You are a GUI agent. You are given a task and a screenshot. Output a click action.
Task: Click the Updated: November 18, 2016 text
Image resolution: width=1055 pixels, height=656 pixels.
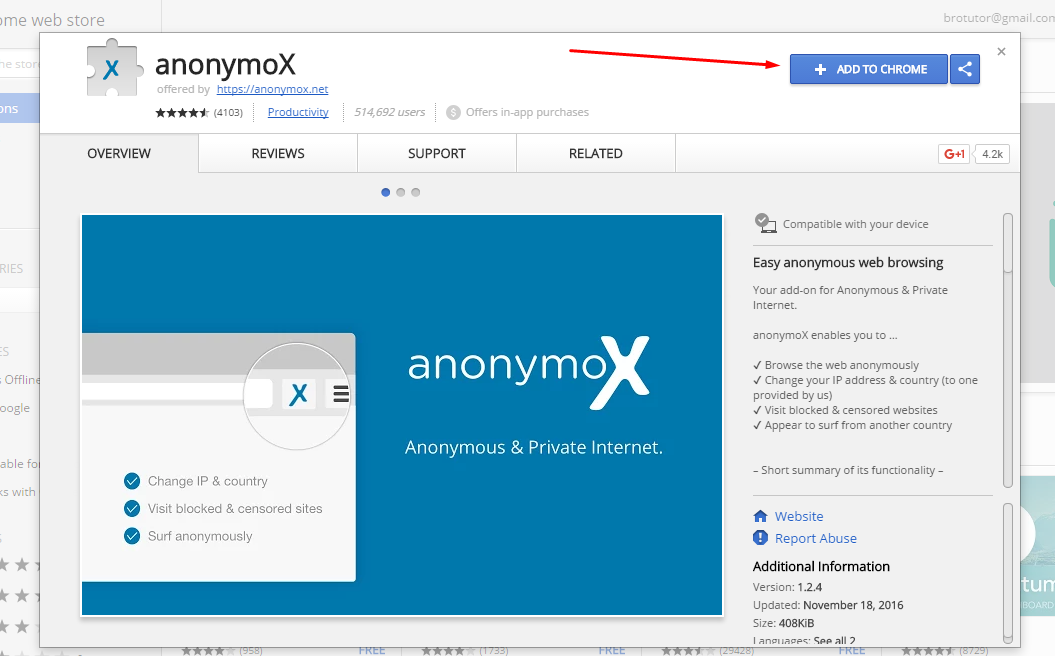828,605
